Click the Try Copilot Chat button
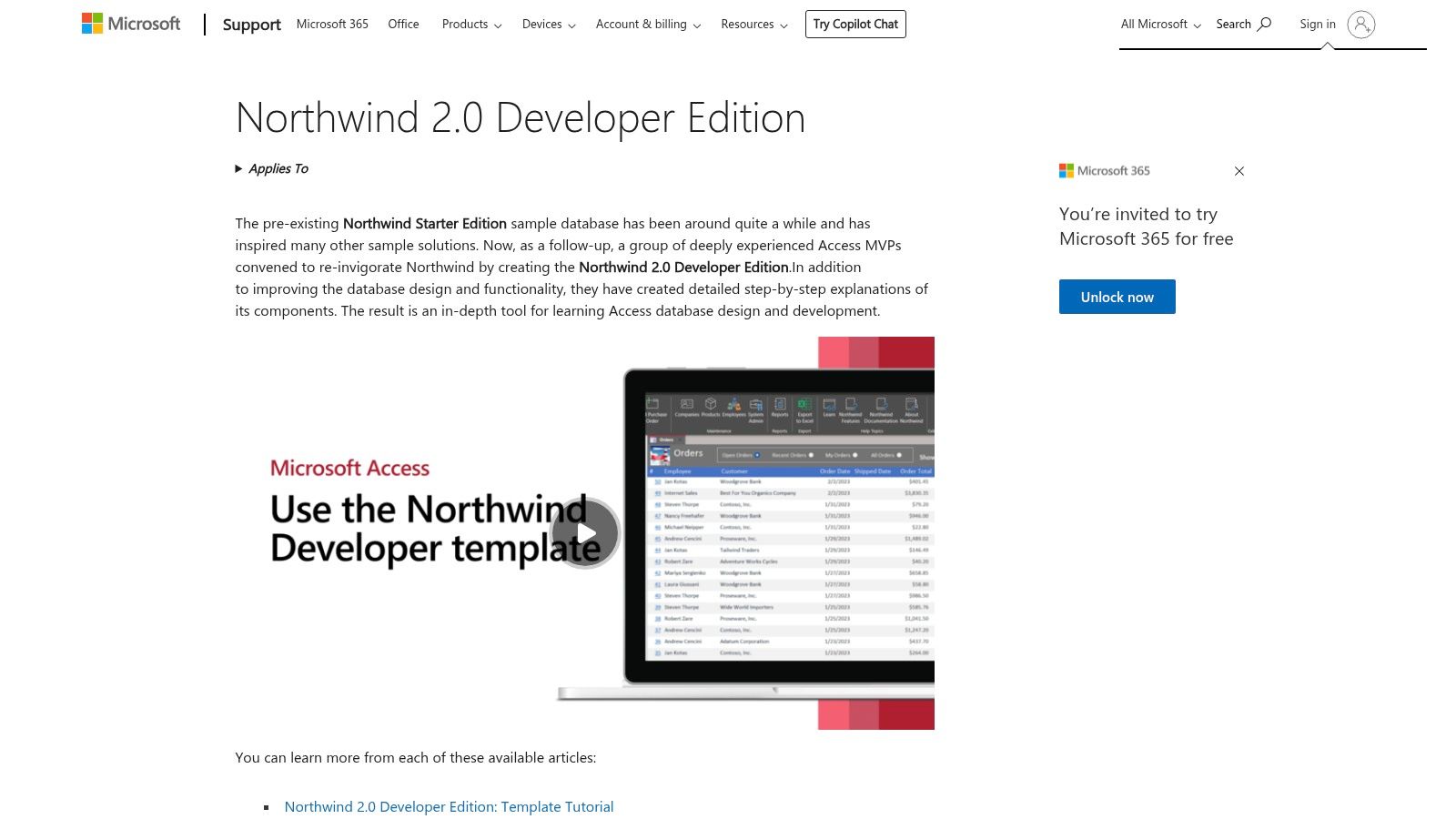1456x819 pixels. coord(854,24)
